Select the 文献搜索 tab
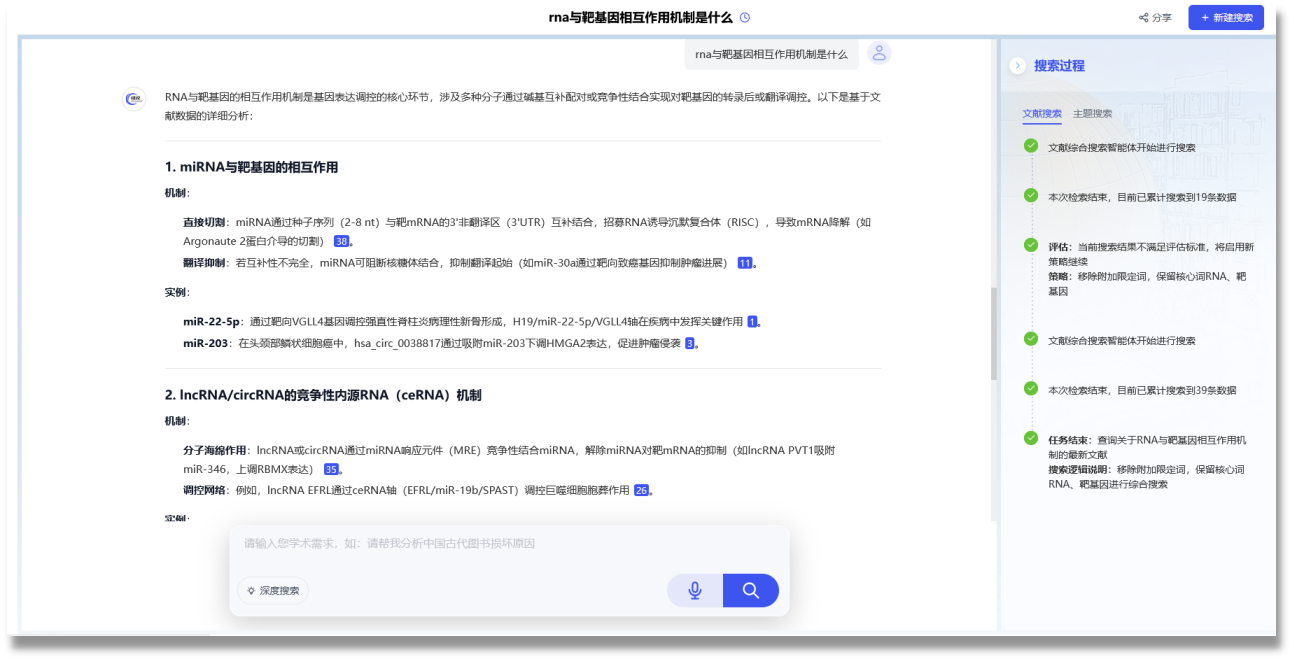Viewport: 1293px width, 661px height. (1041, 113)
